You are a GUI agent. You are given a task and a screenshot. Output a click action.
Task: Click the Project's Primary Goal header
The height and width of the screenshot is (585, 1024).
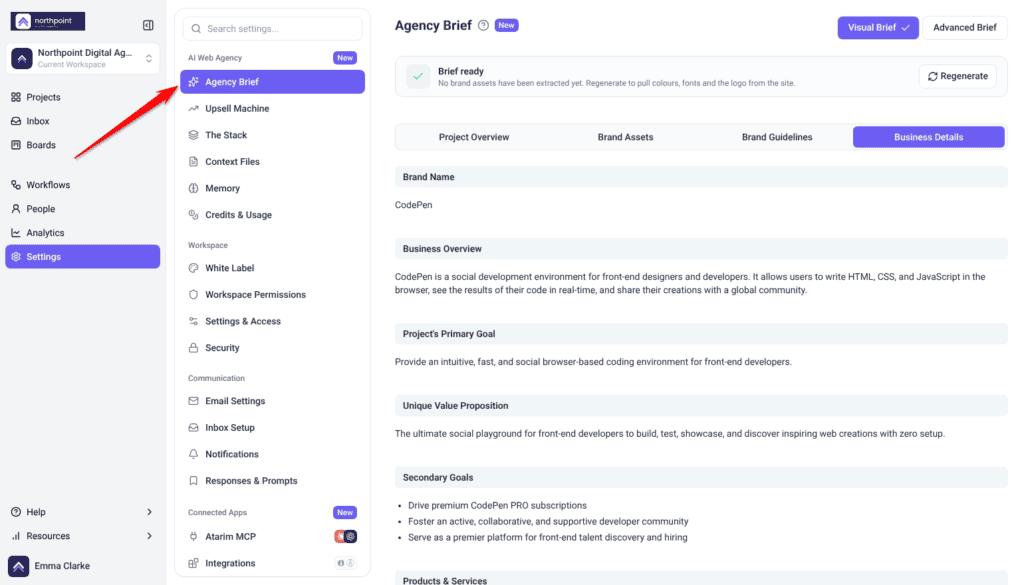pos(701,334)
